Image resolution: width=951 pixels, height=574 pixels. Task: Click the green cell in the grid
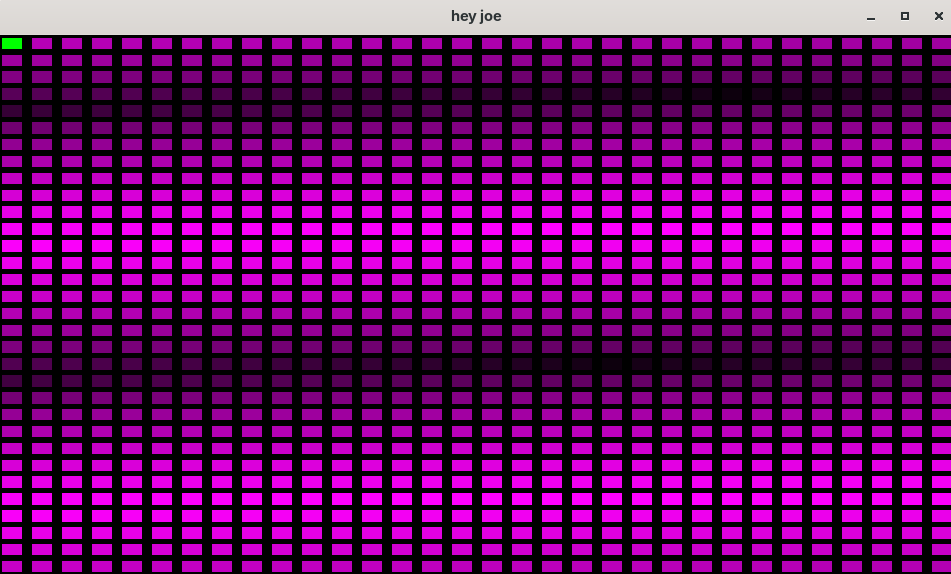12,43
